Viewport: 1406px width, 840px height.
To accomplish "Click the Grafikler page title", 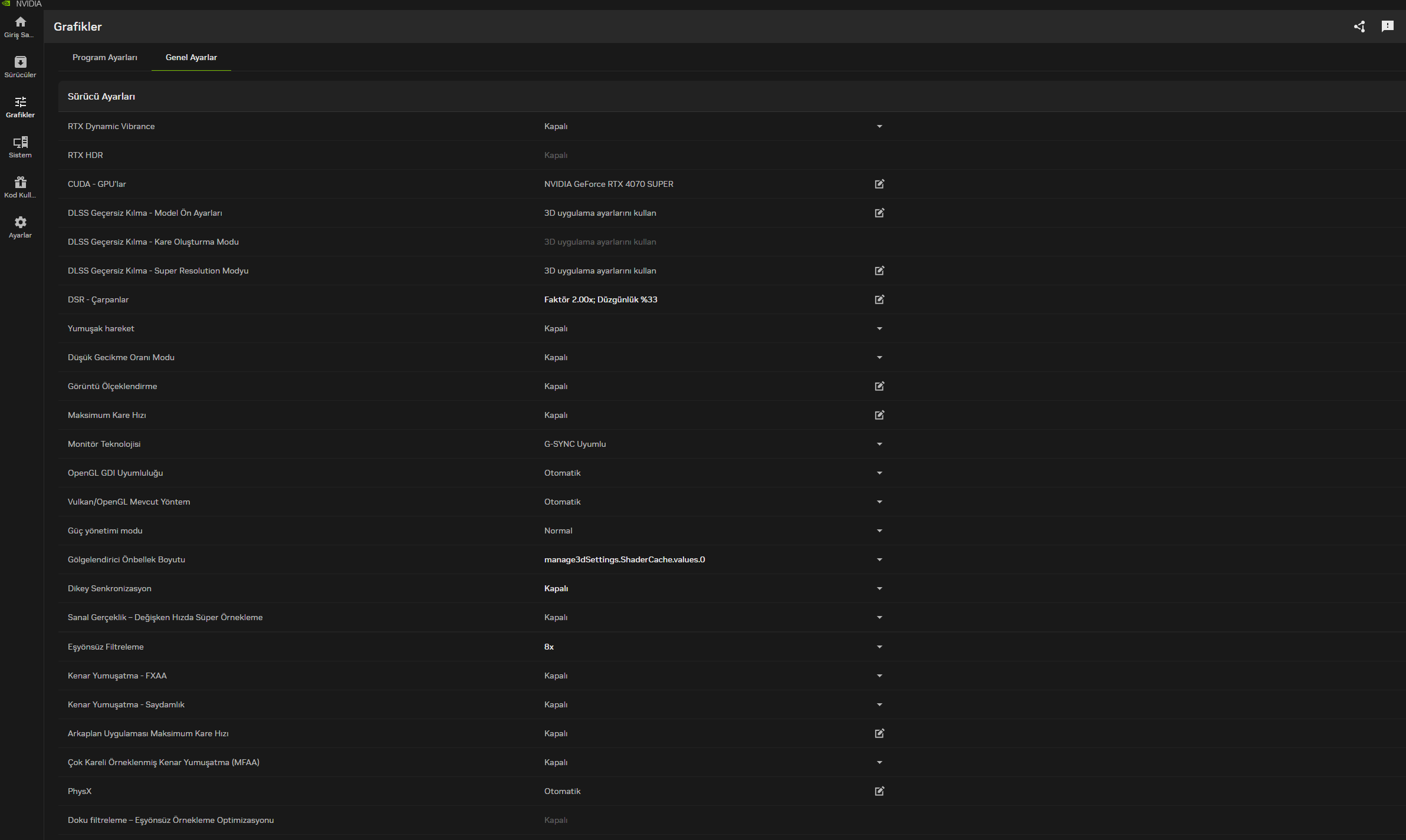I will 78,27.
